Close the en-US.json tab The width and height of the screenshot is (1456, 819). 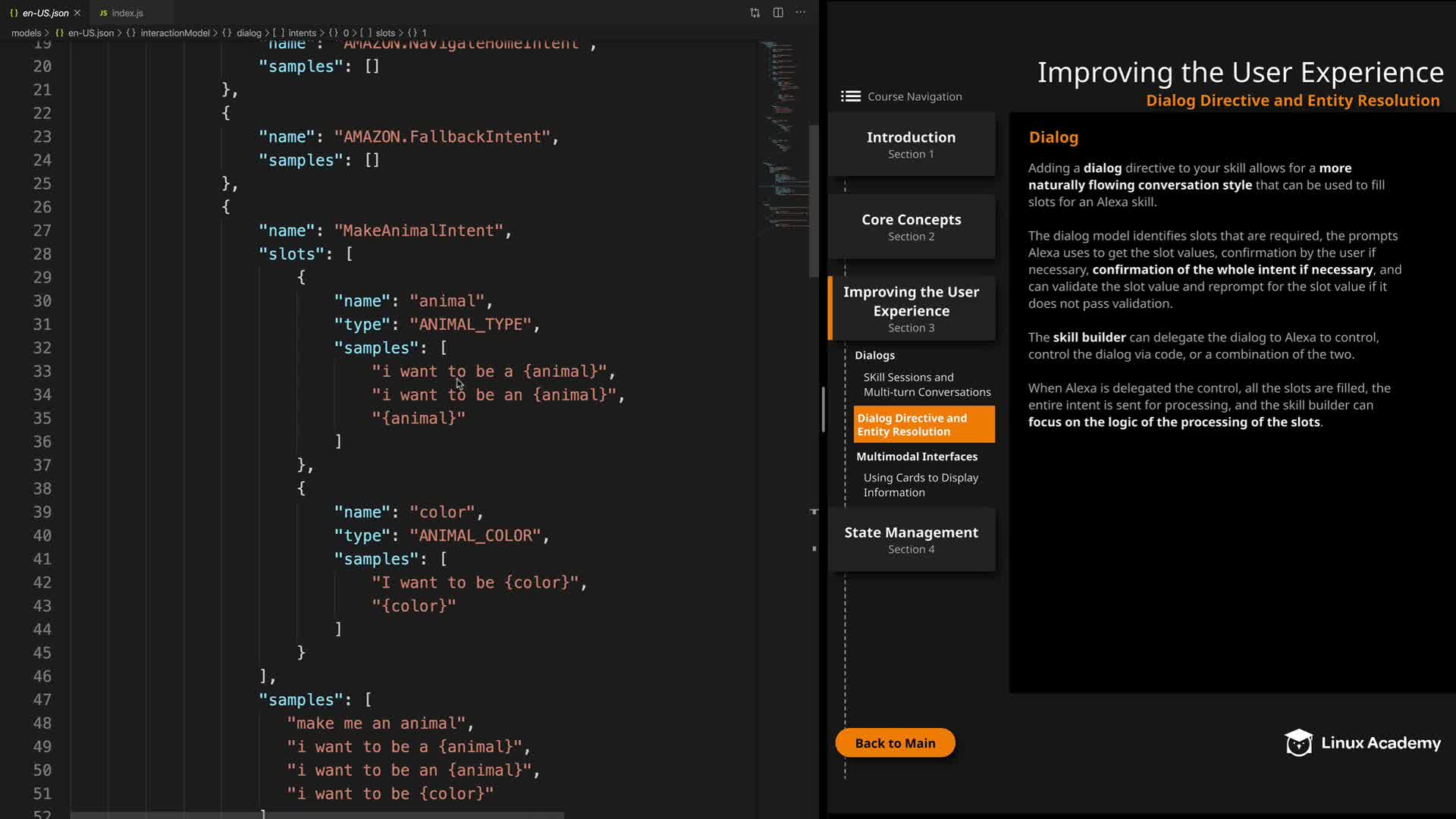tap(77, 13)
